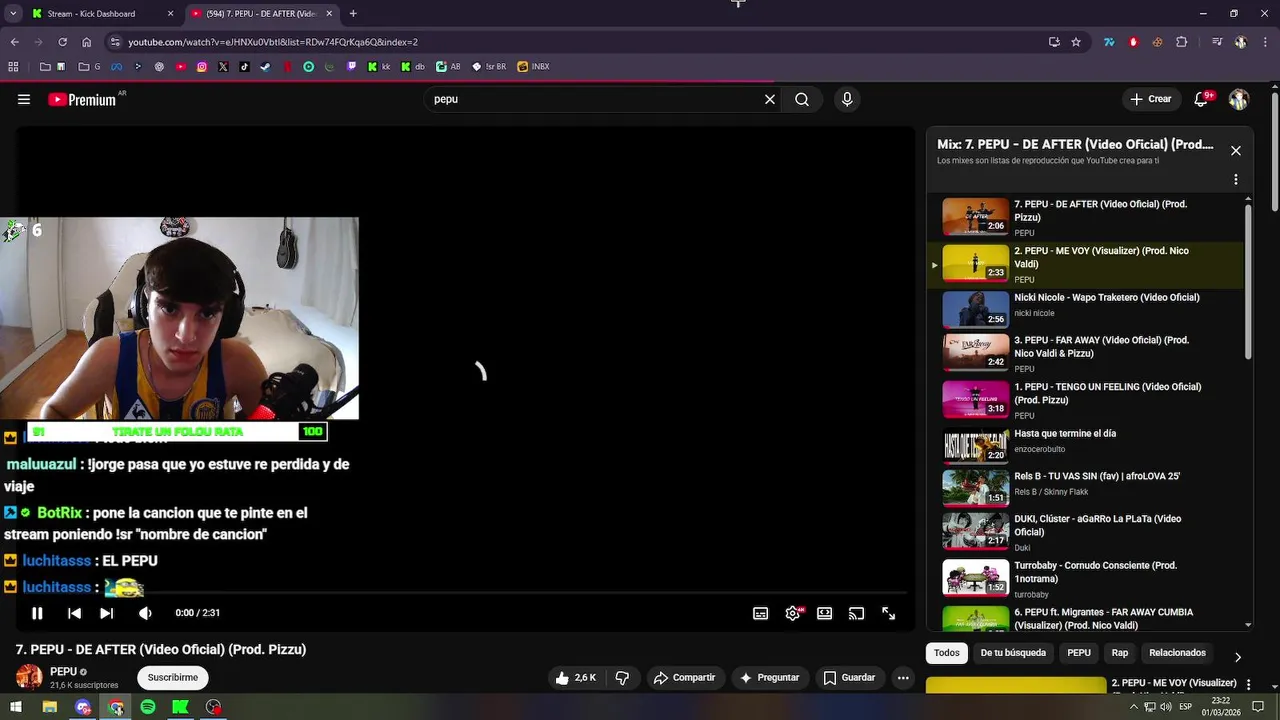
Task: Share video with Compartir button
Action: [684, 678]
